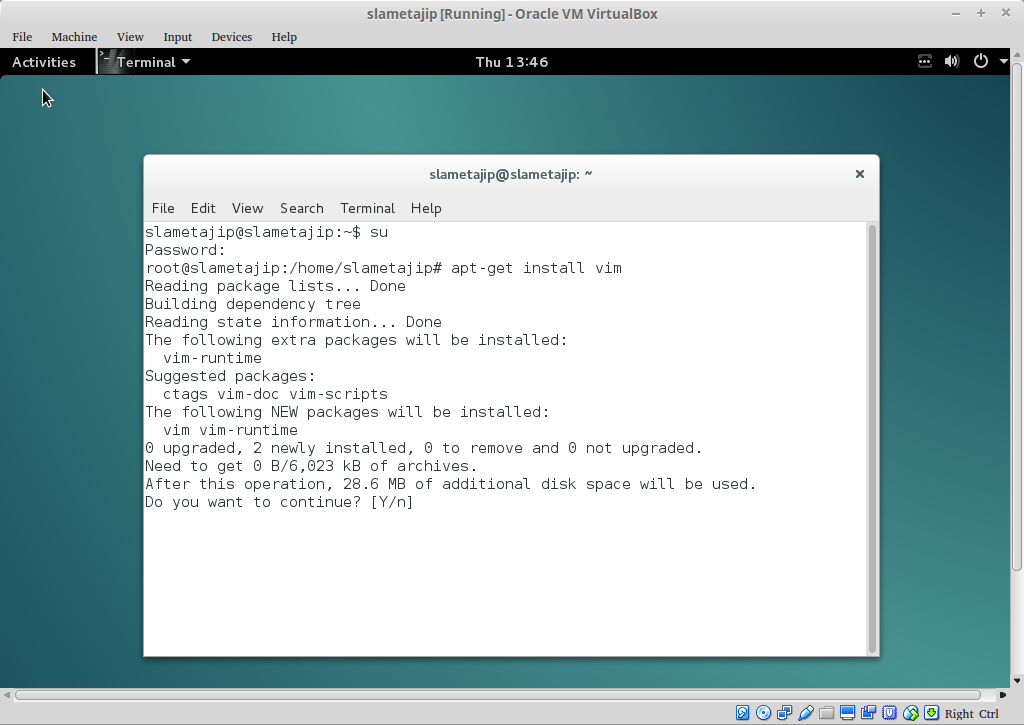Open the VirtualBox View menu
This screenshot has height=725, width=1024.
click(130, 37)
